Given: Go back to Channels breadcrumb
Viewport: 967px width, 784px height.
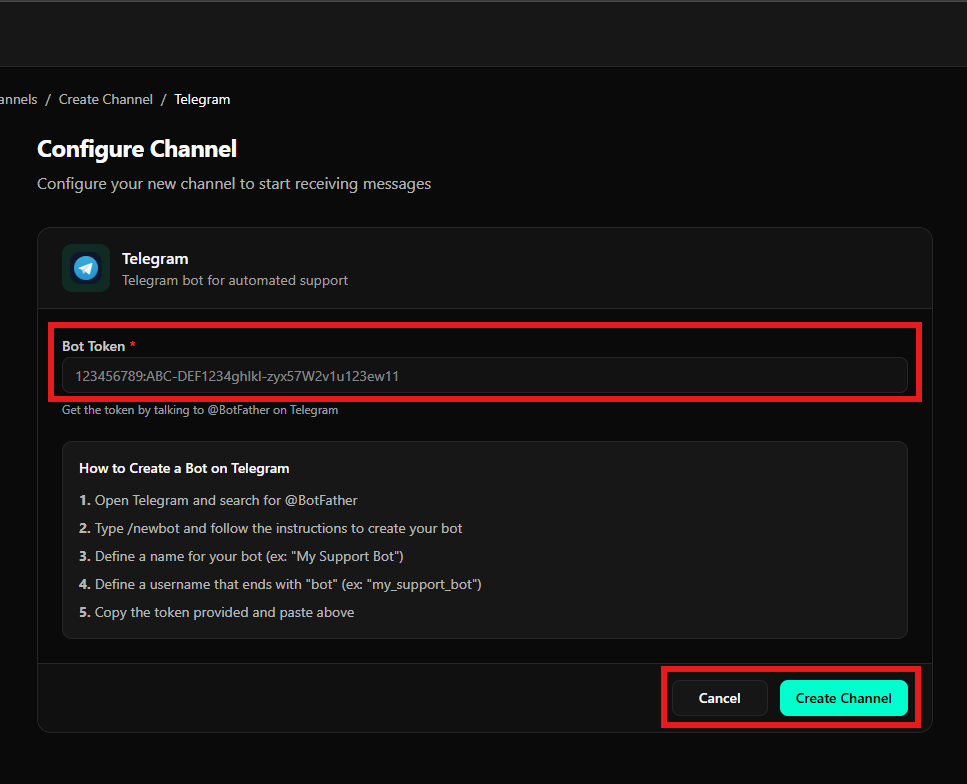Looking at the screenshot, I should tap(18, 99).
